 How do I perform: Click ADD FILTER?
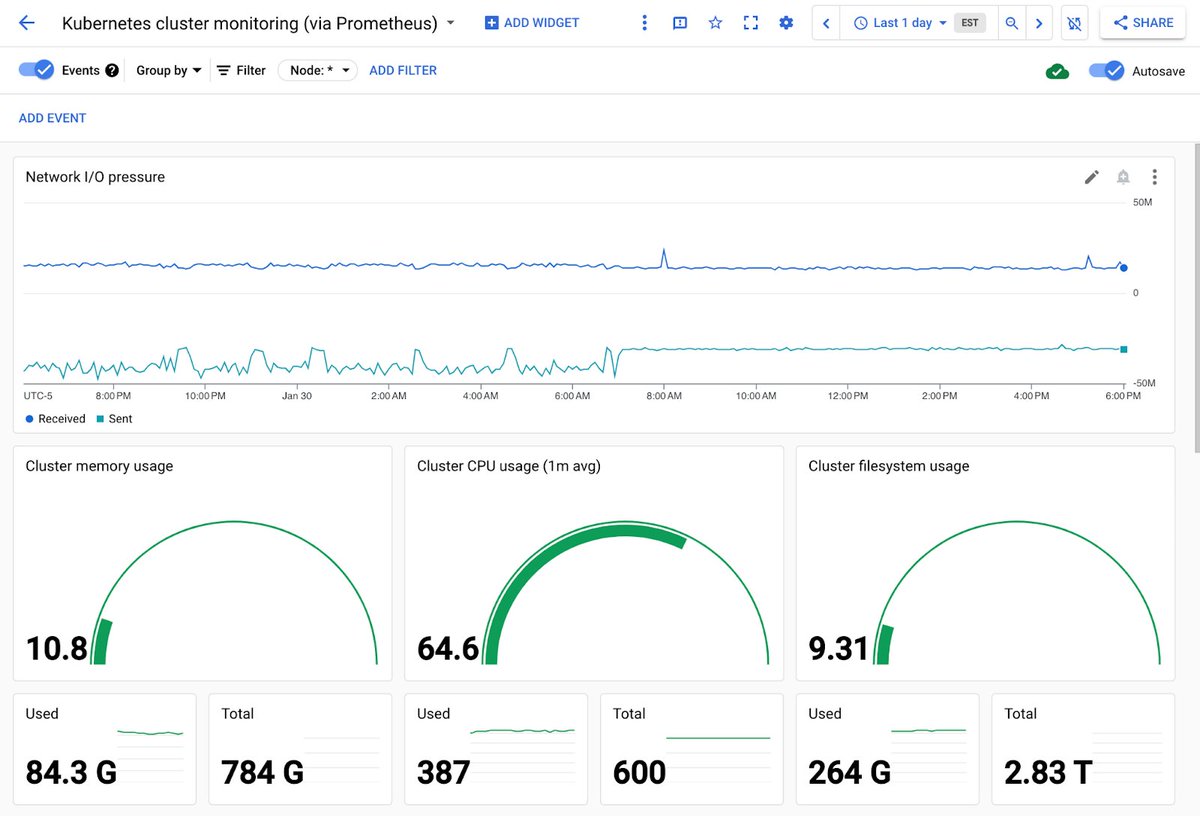point(403,70)
